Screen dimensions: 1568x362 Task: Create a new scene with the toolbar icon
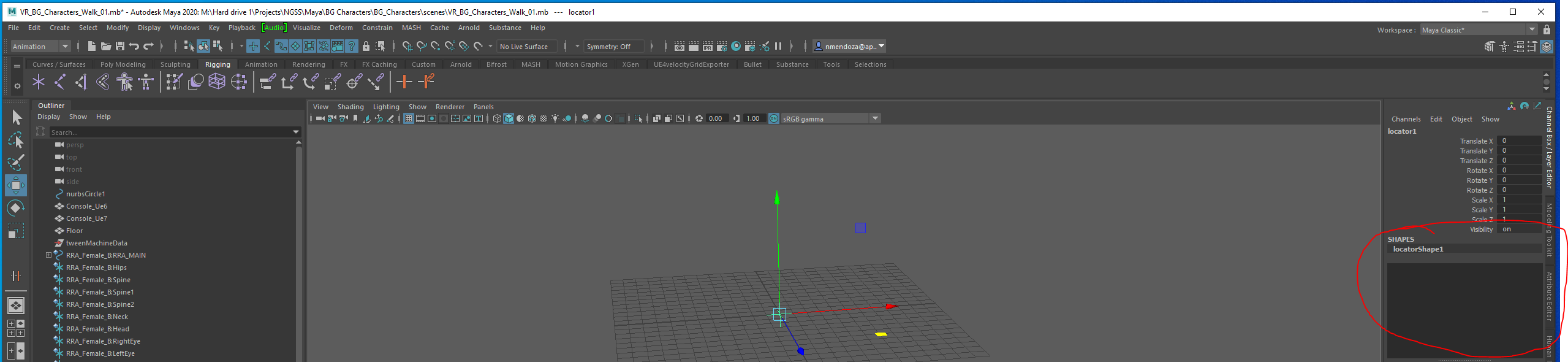click(92, 46)
